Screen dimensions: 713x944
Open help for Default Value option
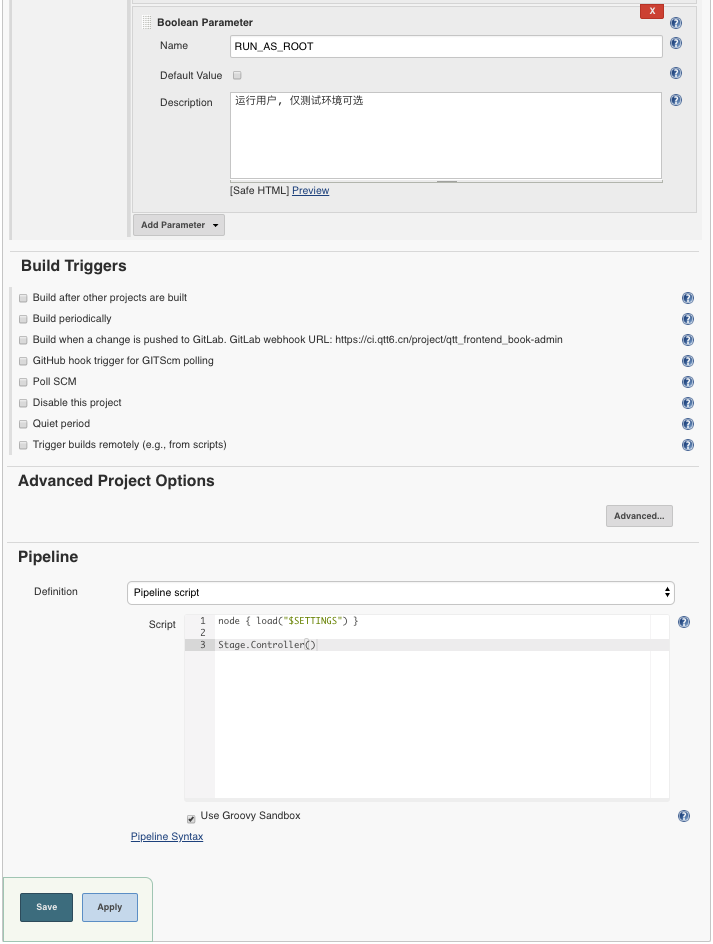(676, 74)
